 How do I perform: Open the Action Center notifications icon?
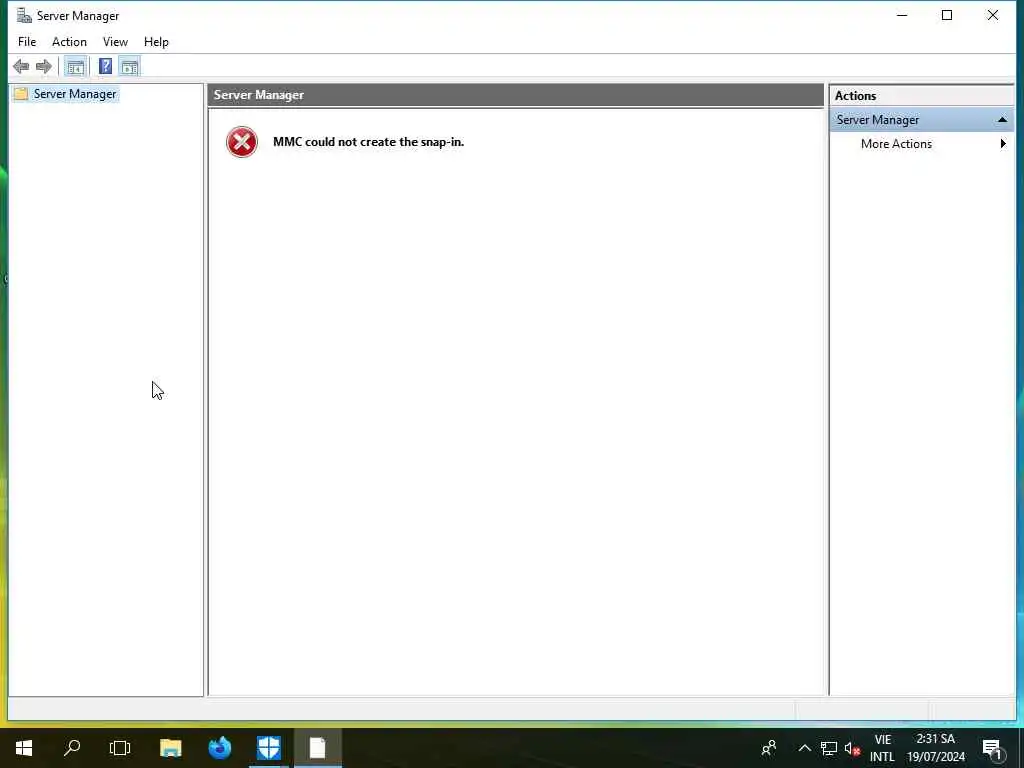[993, 748]
